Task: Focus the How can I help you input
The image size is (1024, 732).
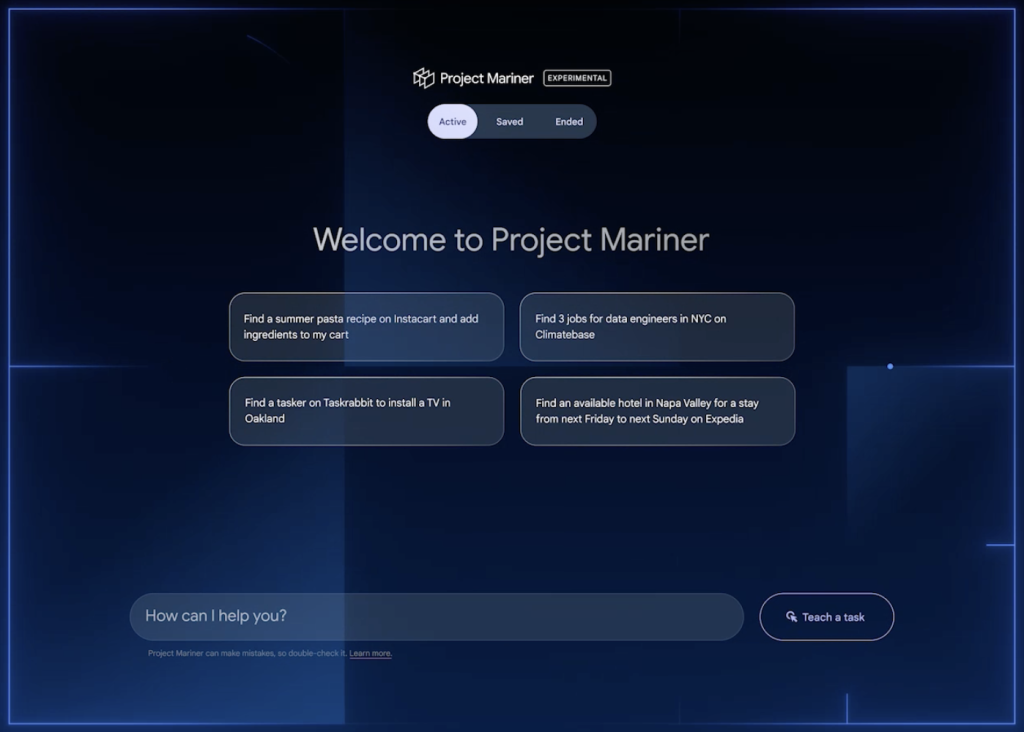Action: click(436, 616)
